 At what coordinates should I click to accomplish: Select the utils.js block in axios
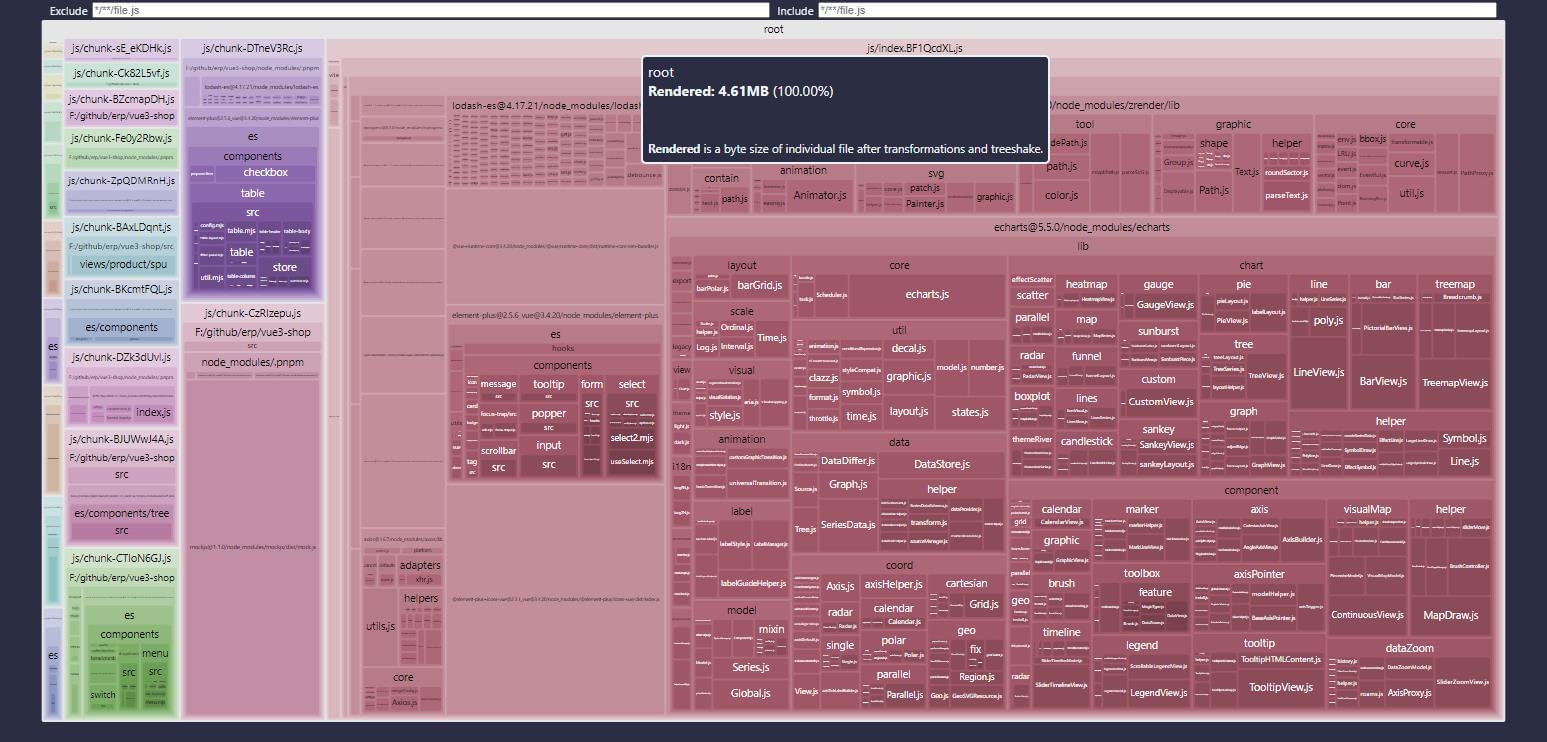coord(380,627)
